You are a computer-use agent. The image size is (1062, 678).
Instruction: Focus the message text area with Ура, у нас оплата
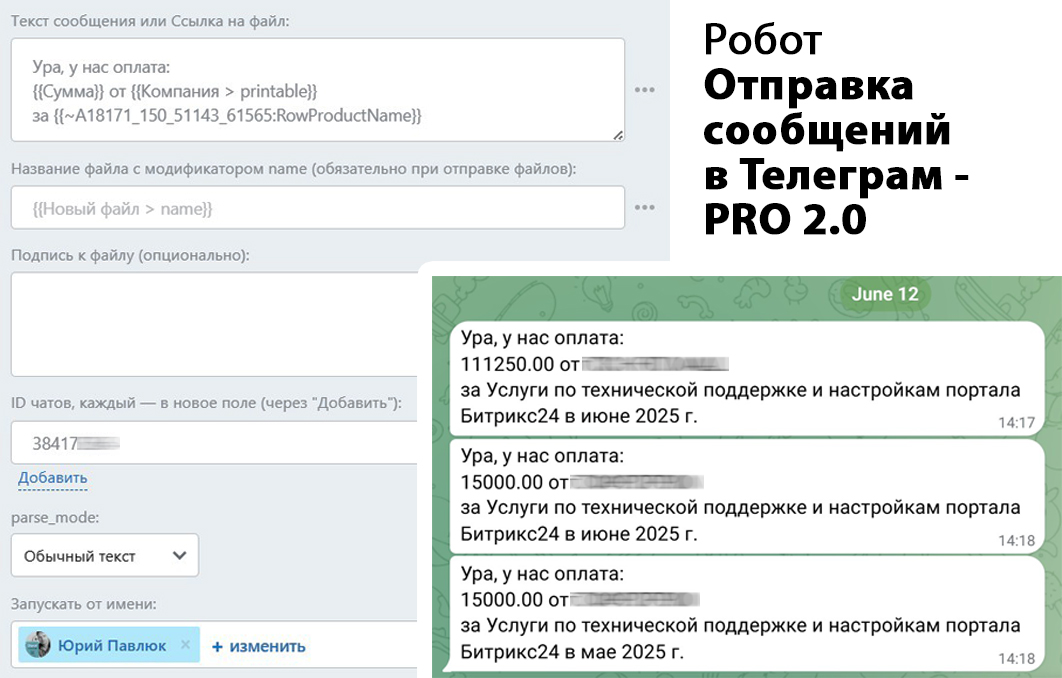click(318, 90)
